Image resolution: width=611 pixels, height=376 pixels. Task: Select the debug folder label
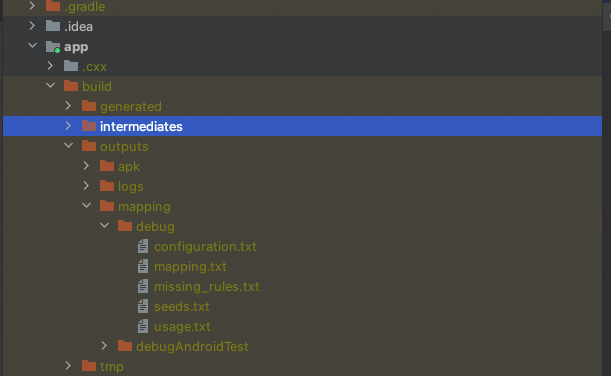[155, 226]
